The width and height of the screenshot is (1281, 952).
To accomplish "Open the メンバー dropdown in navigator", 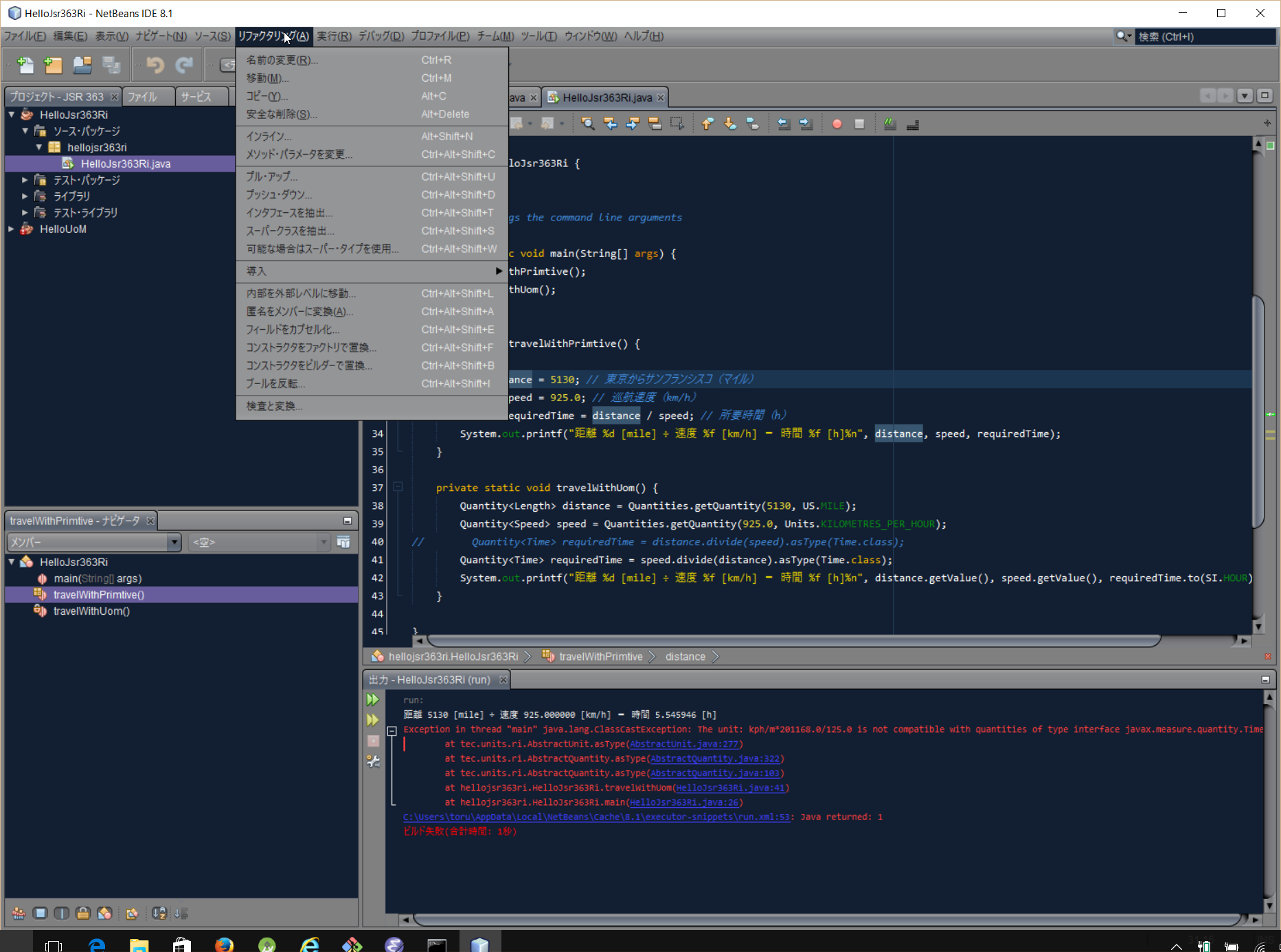I will click(174, 543).
